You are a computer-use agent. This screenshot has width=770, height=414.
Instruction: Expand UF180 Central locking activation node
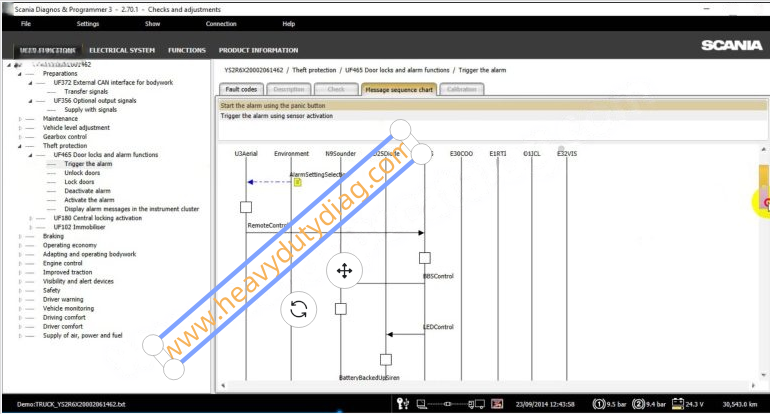click(30, 219)
